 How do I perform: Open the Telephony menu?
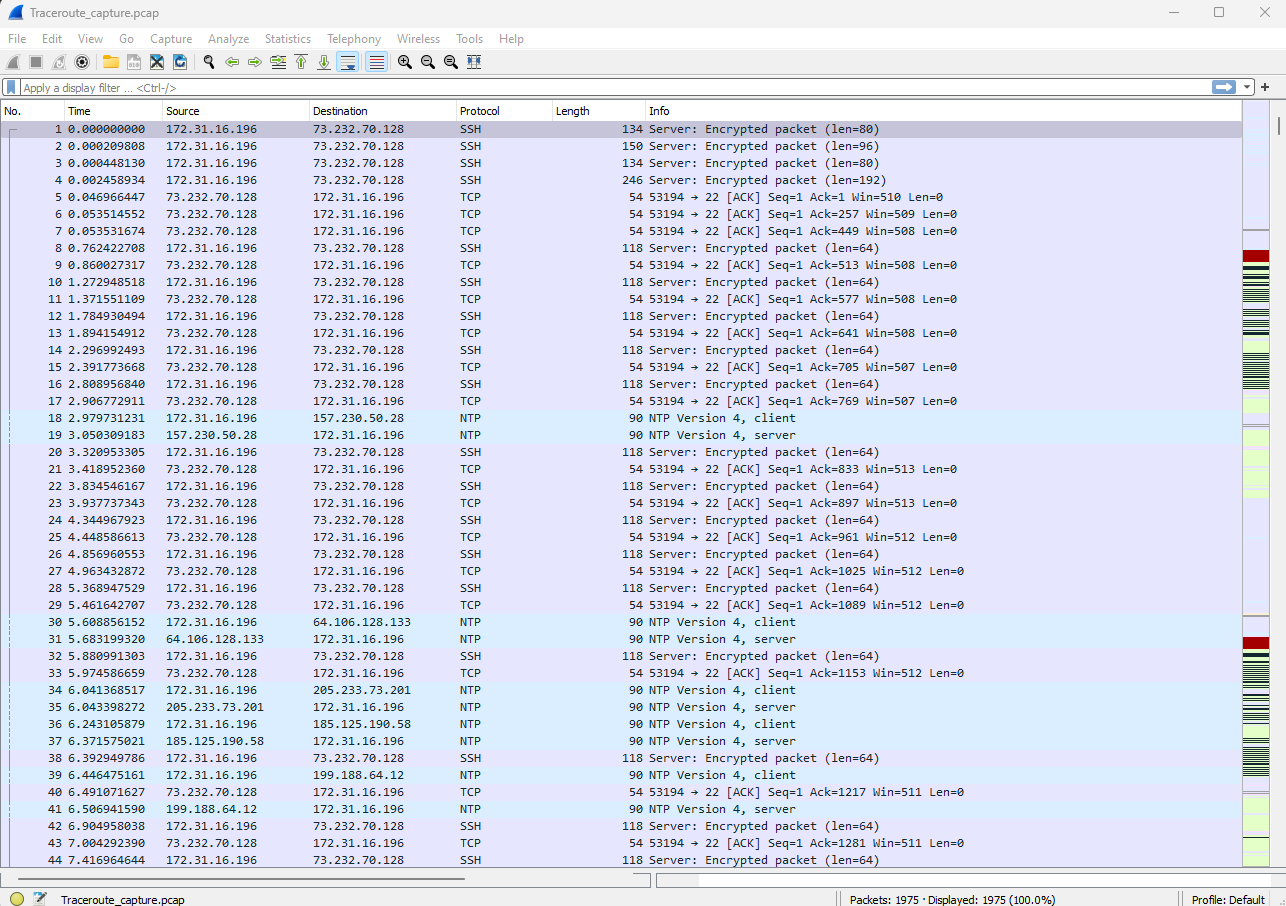click(354, 39)
